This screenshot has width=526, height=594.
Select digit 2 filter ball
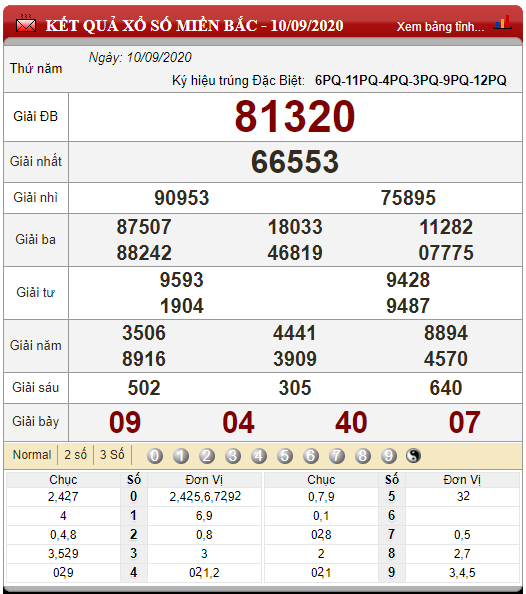pos(207,456)
